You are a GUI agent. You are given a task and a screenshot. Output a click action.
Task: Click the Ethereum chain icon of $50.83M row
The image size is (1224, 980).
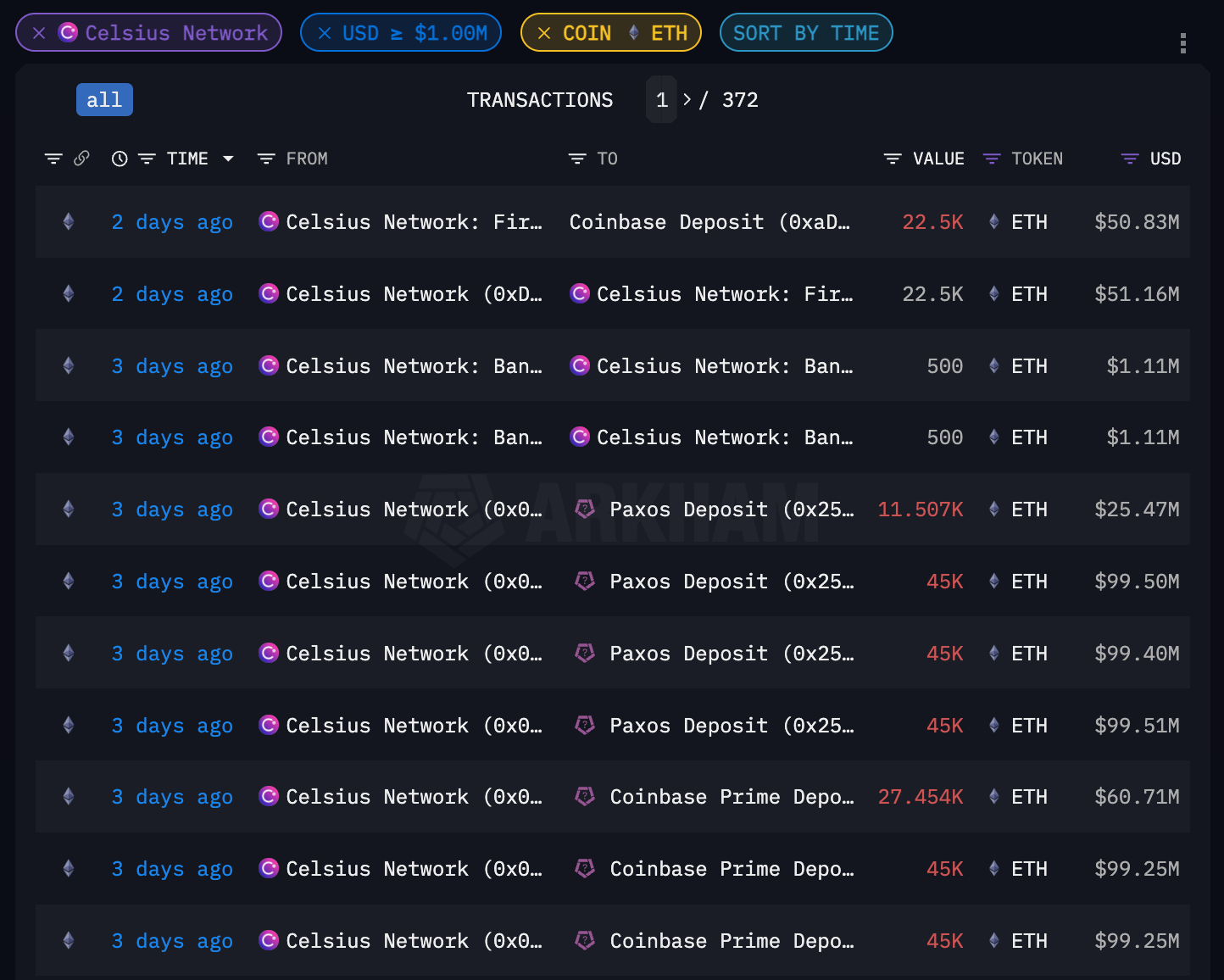pyautogui.click(x=69, y=222)
